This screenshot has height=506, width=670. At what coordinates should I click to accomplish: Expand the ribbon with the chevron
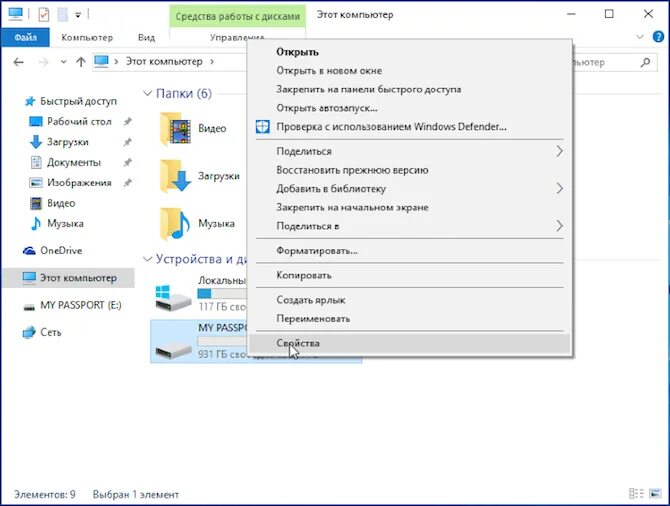(640, 37)
